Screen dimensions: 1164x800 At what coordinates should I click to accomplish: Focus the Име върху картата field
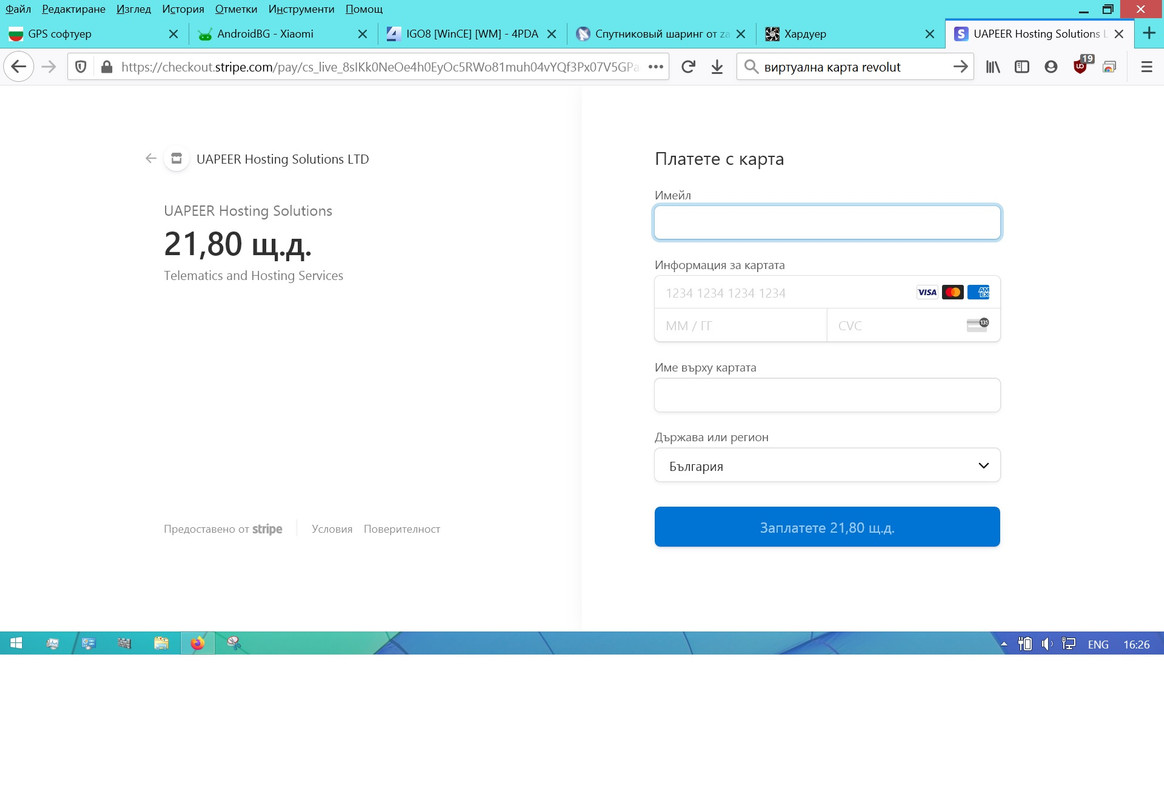click(827, 395)
